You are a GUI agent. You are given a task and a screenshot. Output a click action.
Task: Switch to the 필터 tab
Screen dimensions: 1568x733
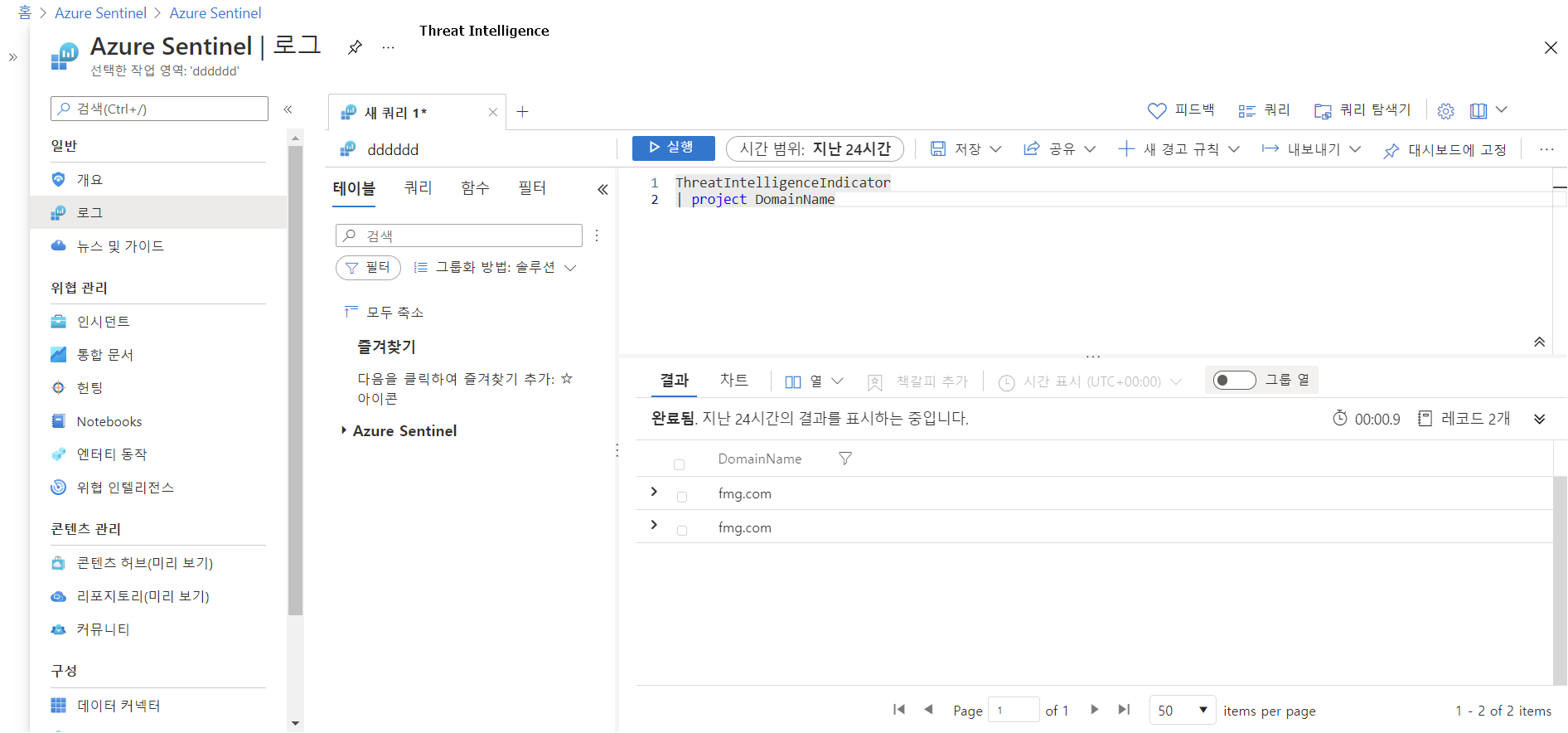click(532, 188)
